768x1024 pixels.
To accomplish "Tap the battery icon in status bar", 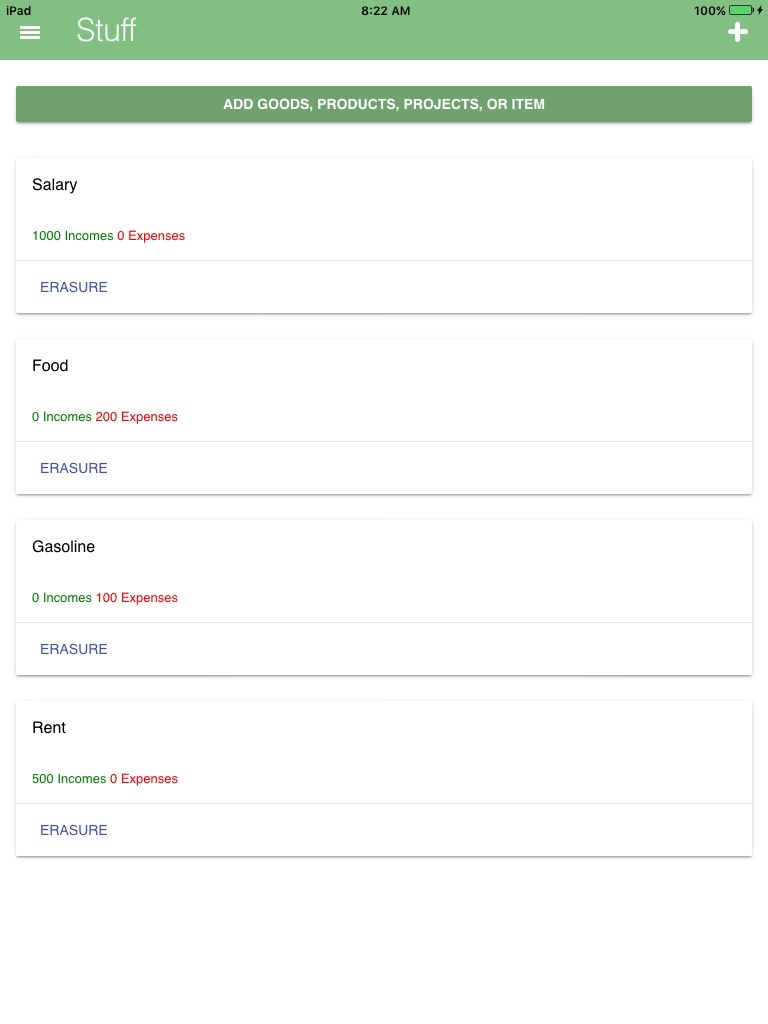I will pyautogui.click(x=742, y=10).
